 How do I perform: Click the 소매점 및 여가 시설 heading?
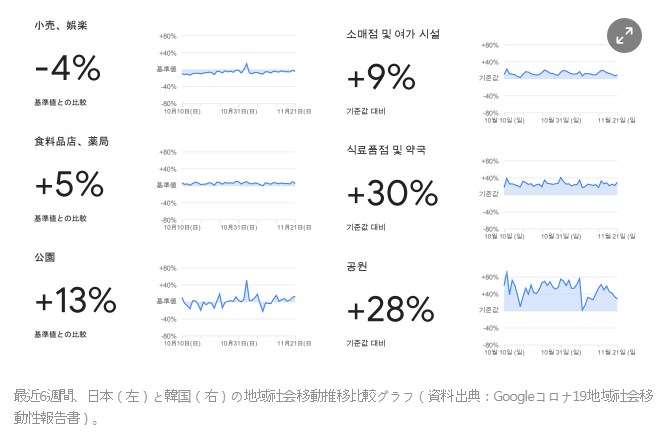point(393,34)
